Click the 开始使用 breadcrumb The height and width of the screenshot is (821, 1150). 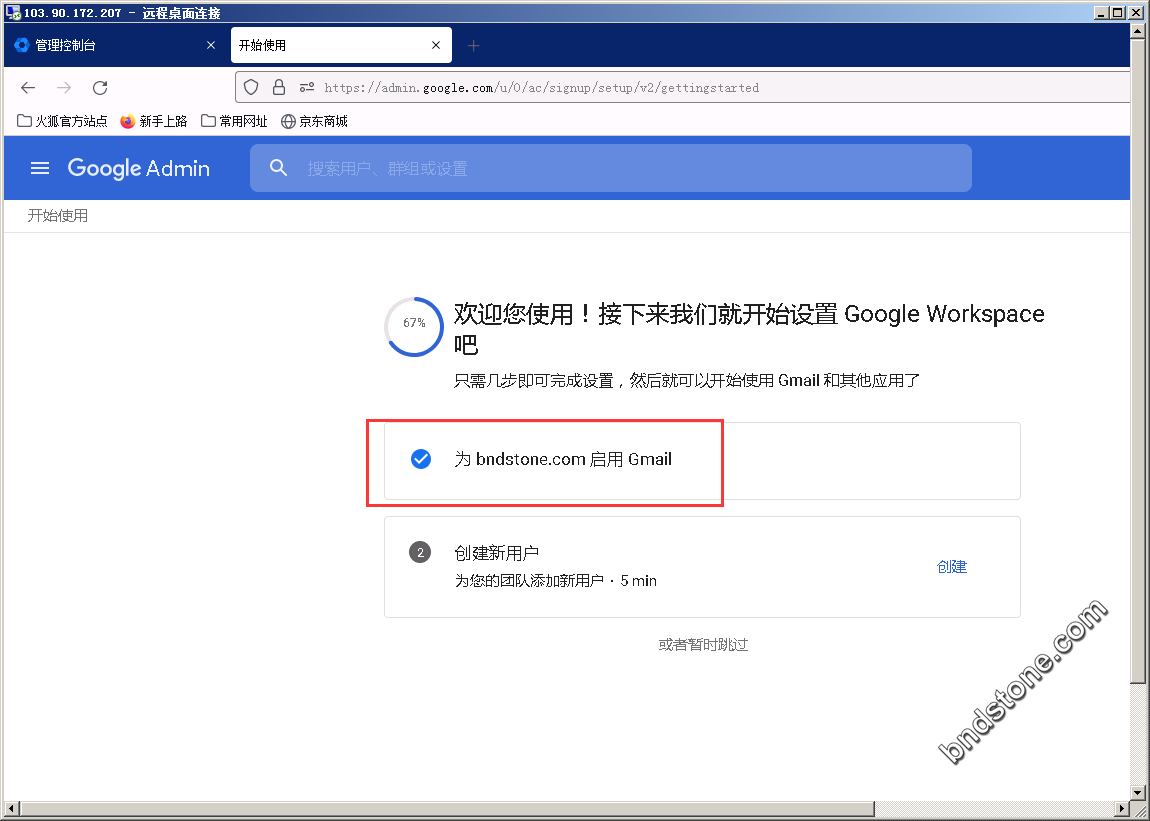pos(58,216)
